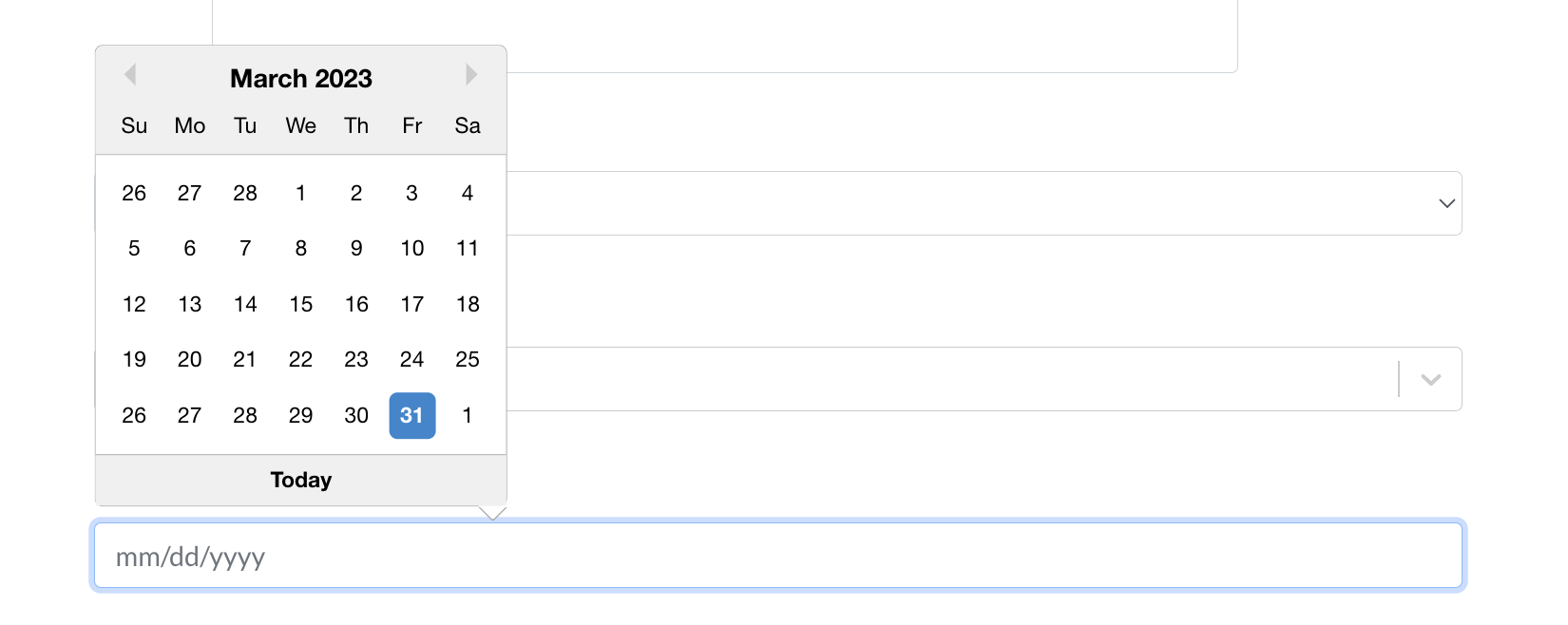Select April 1 in the last row
The image size is (1568, 625).
pyautogui.click(x=468, y=415)
